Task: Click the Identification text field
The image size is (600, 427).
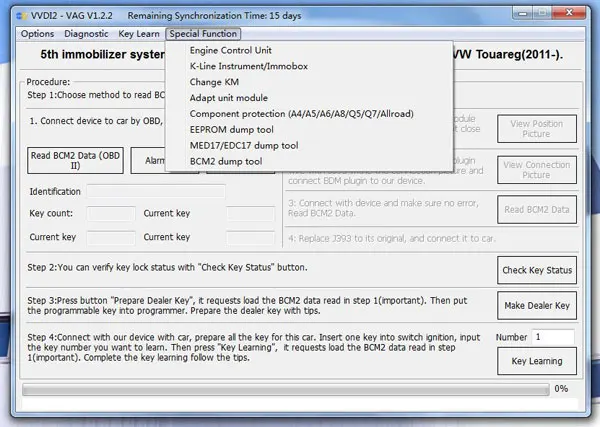Action: (156, 191)
